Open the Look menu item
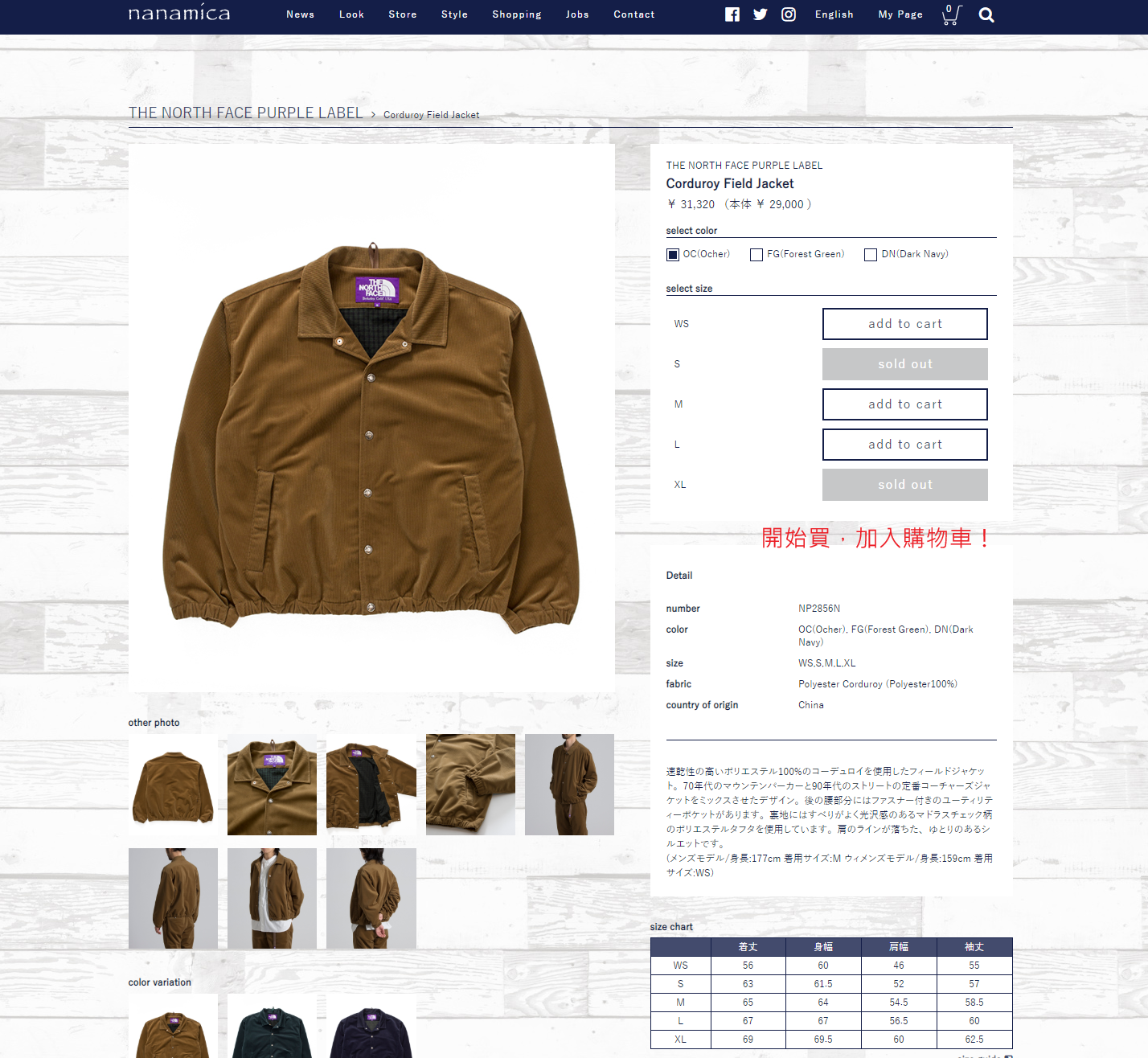Viewport: 1148px width, 1058px height. point(351,14)
